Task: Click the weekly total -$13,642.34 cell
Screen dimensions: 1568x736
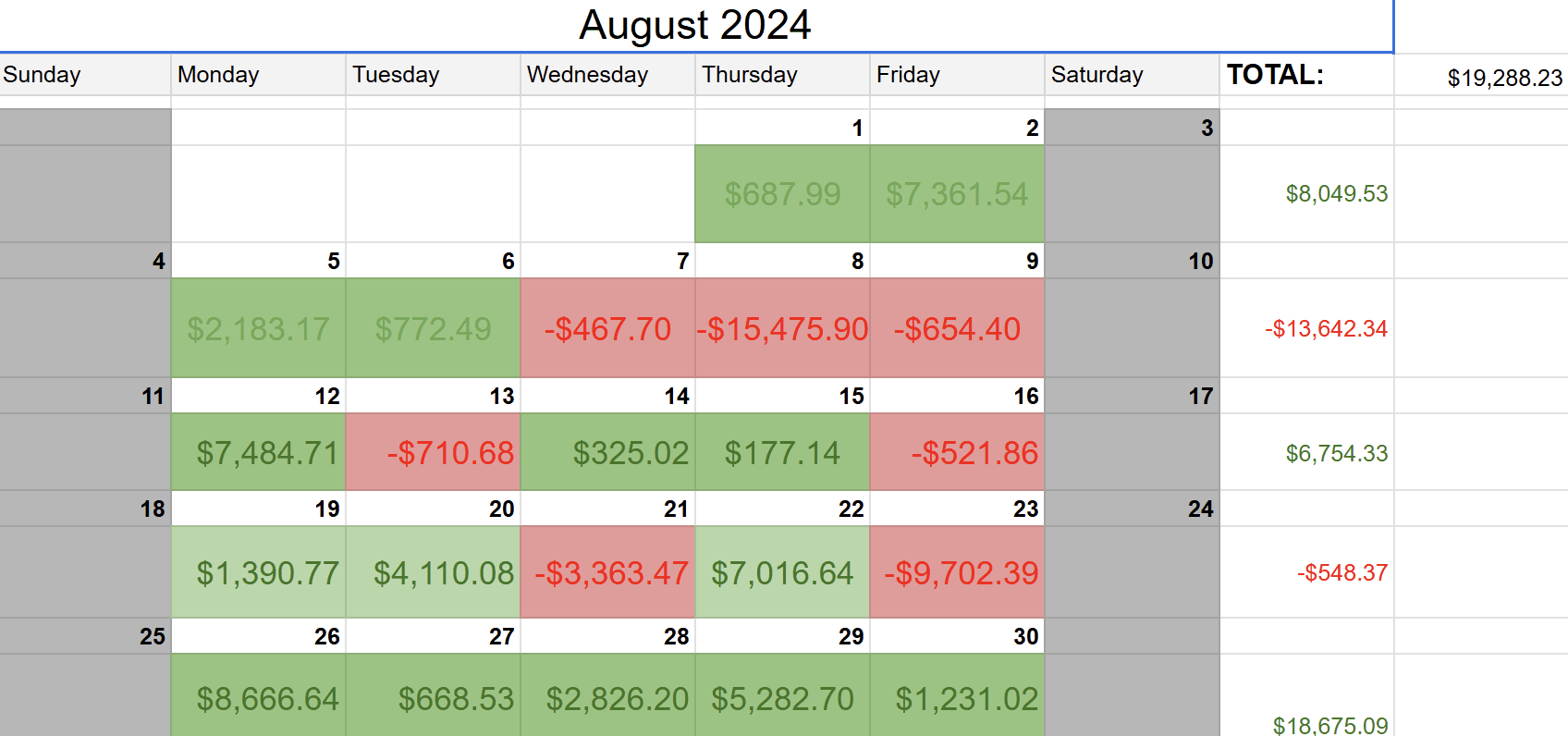Action: click(x=1306, y=328)
